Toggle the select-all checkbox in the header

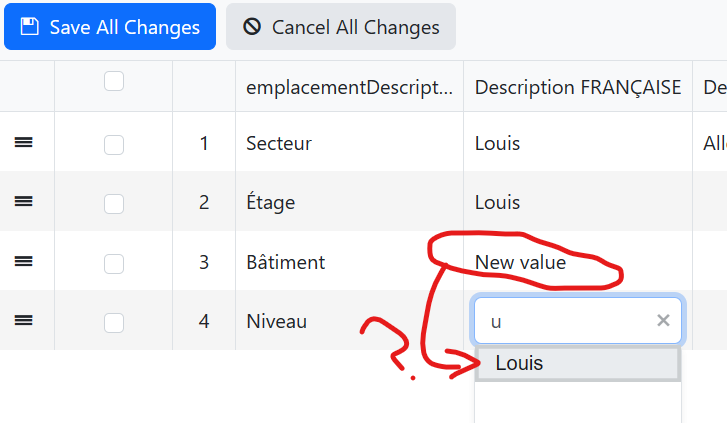coord(114,82)
